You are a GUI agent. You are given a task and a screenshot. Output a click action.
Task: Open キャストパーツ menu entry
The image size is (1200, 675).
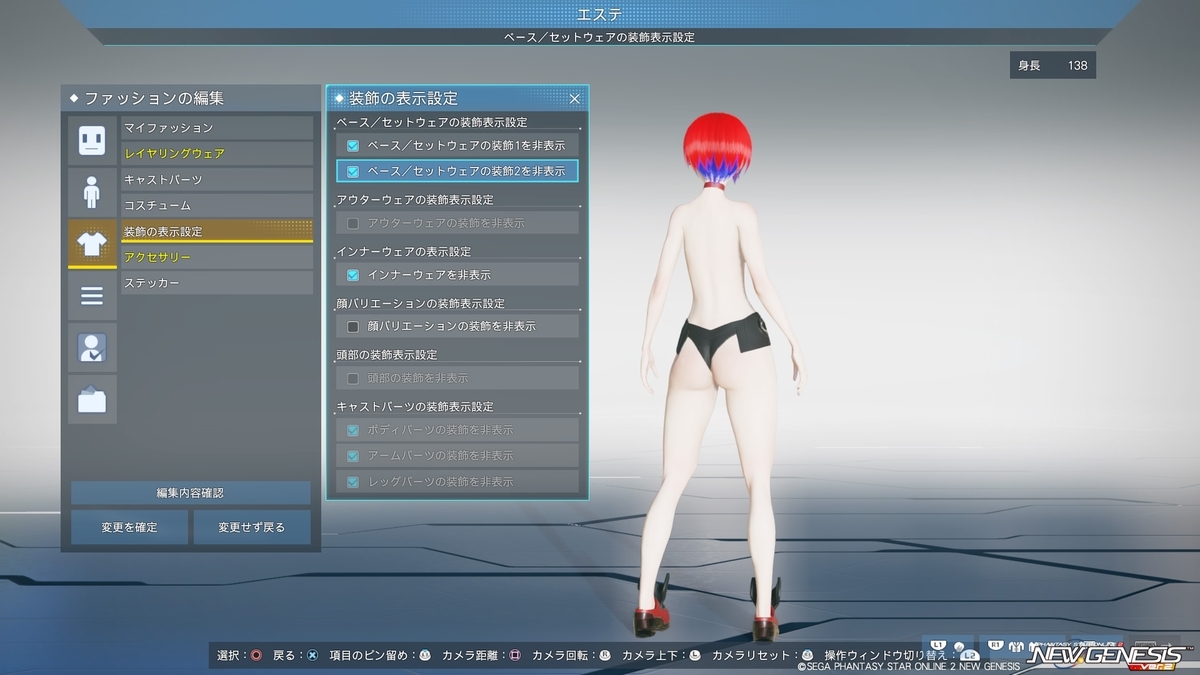(x=217, y=180)
